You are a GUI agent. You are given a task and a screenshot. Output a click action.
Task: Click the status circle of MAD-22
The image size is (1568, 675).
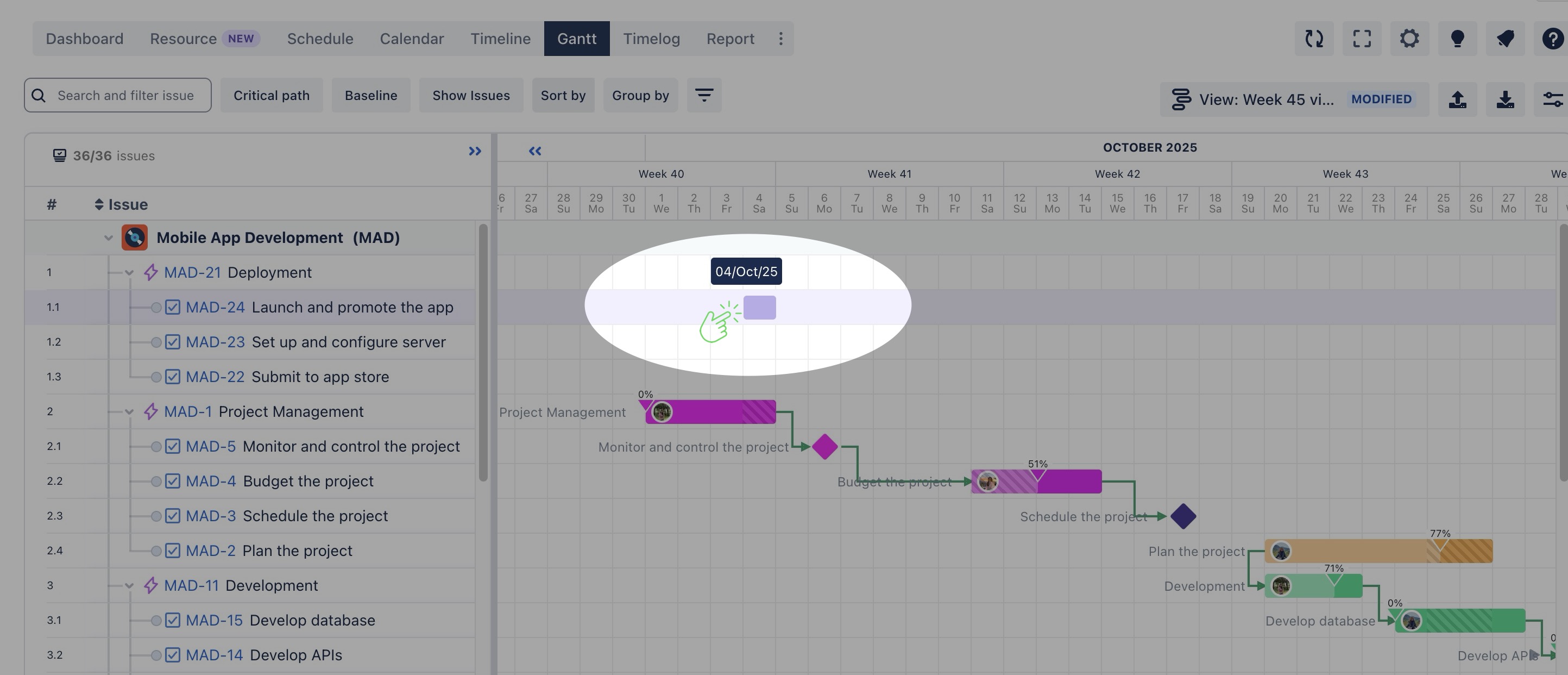point(156,377)
